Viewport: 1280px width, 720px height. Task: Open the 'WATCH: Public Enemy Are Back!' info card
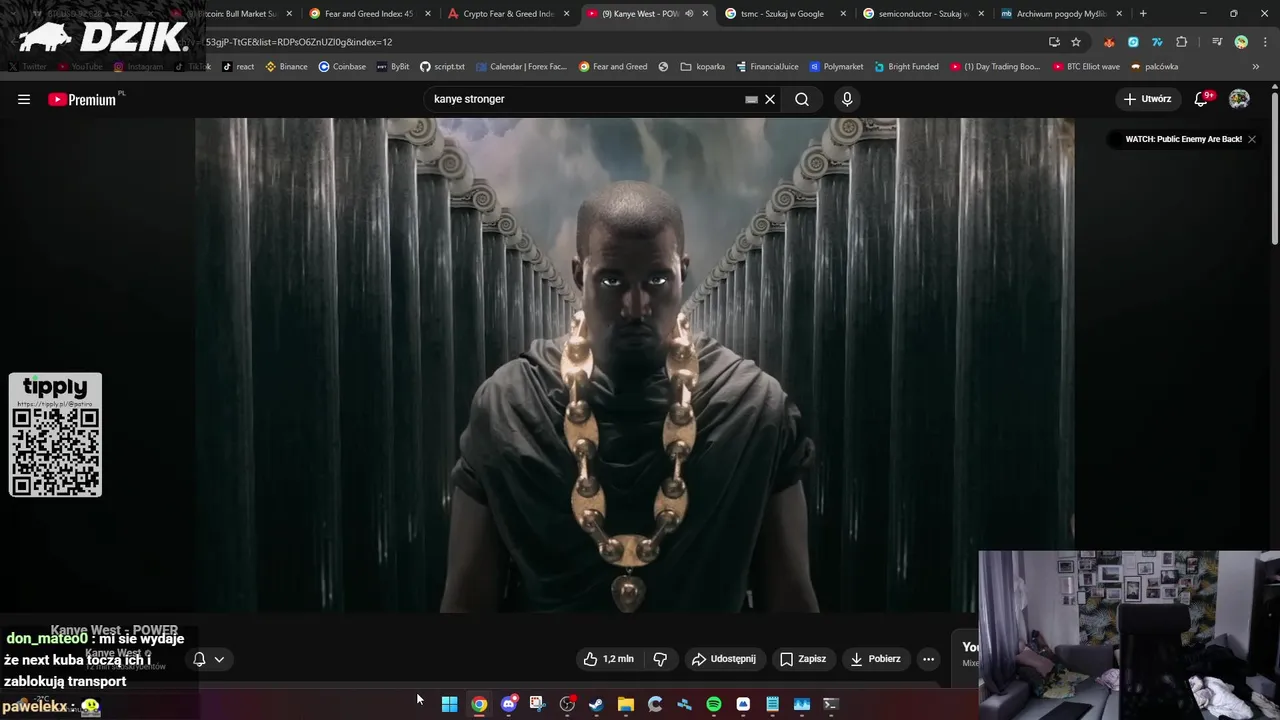[x=1183, y=139]
